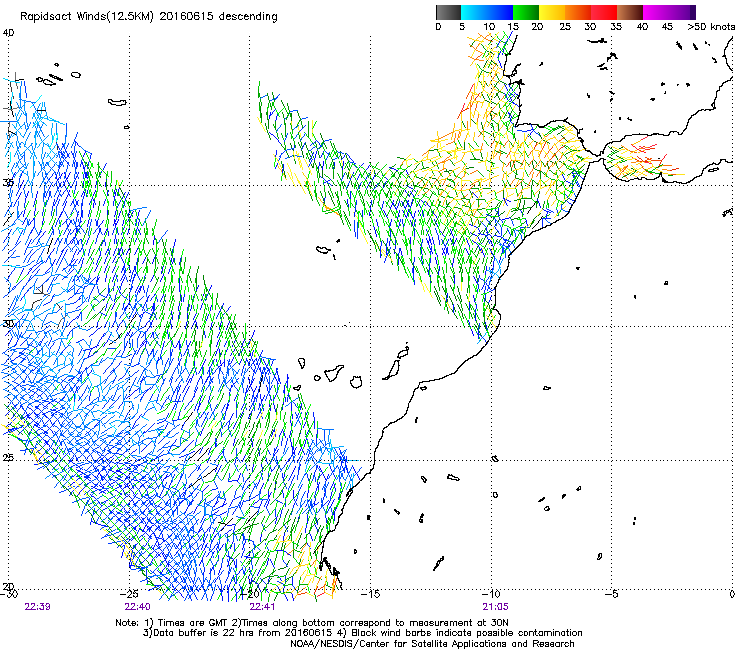Click the purple time label 21:05
The height and width of the screenshot is (650, 740).
click(495, 607)
